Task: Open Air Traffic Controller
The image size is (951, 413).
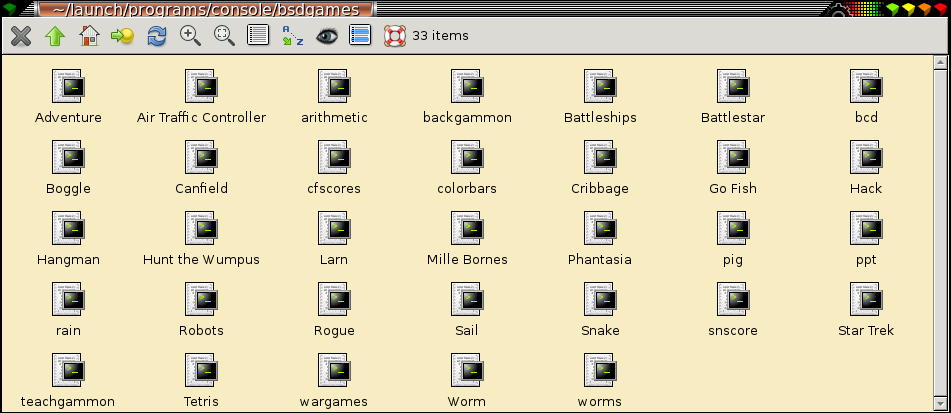Action: tap(201, 97)
